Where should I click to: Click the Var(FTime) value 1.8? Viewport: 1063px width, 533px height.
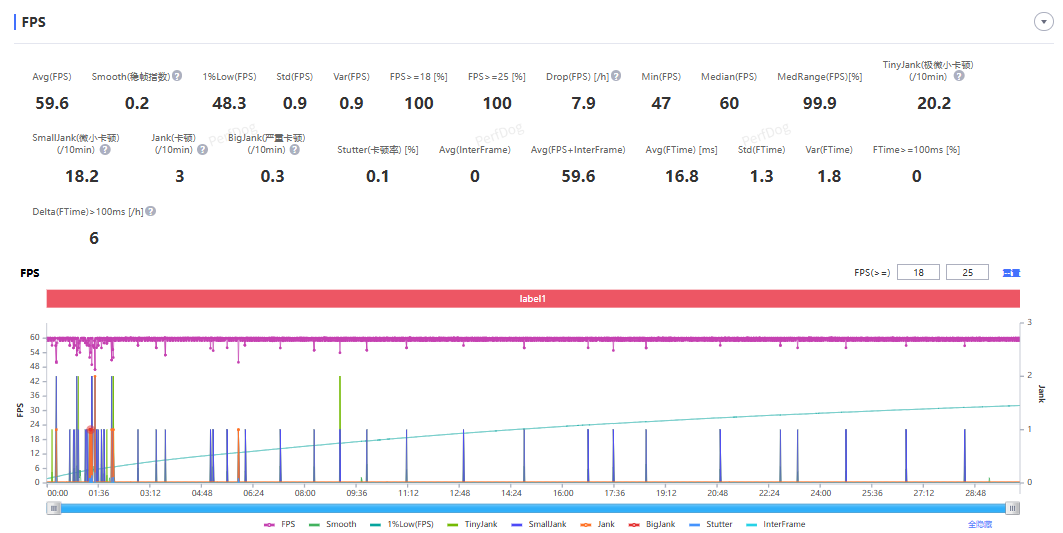tap(829, 176)
